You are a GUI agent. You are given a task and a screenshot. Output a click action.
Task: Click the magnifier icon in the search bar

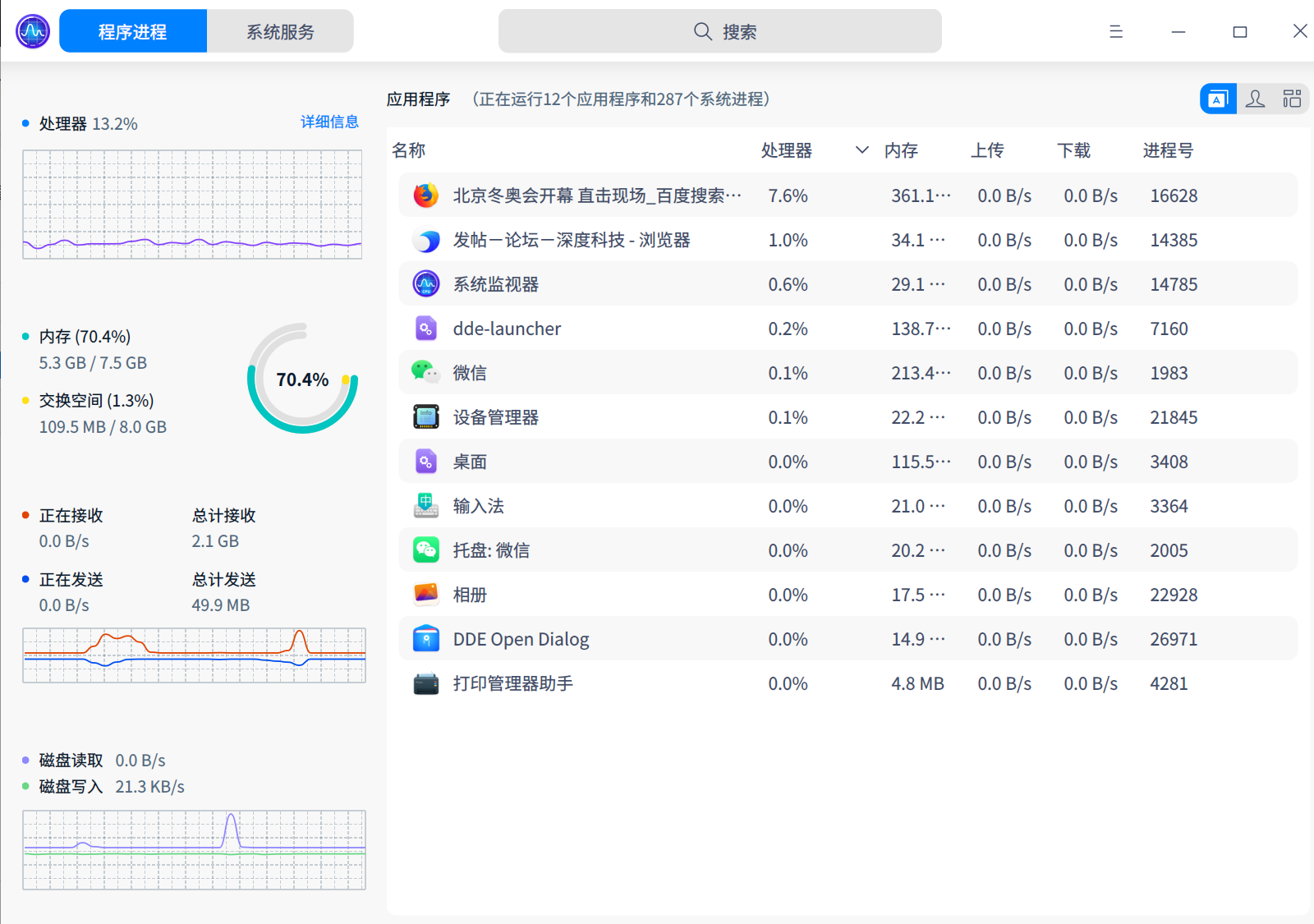(x=702, y=30)
